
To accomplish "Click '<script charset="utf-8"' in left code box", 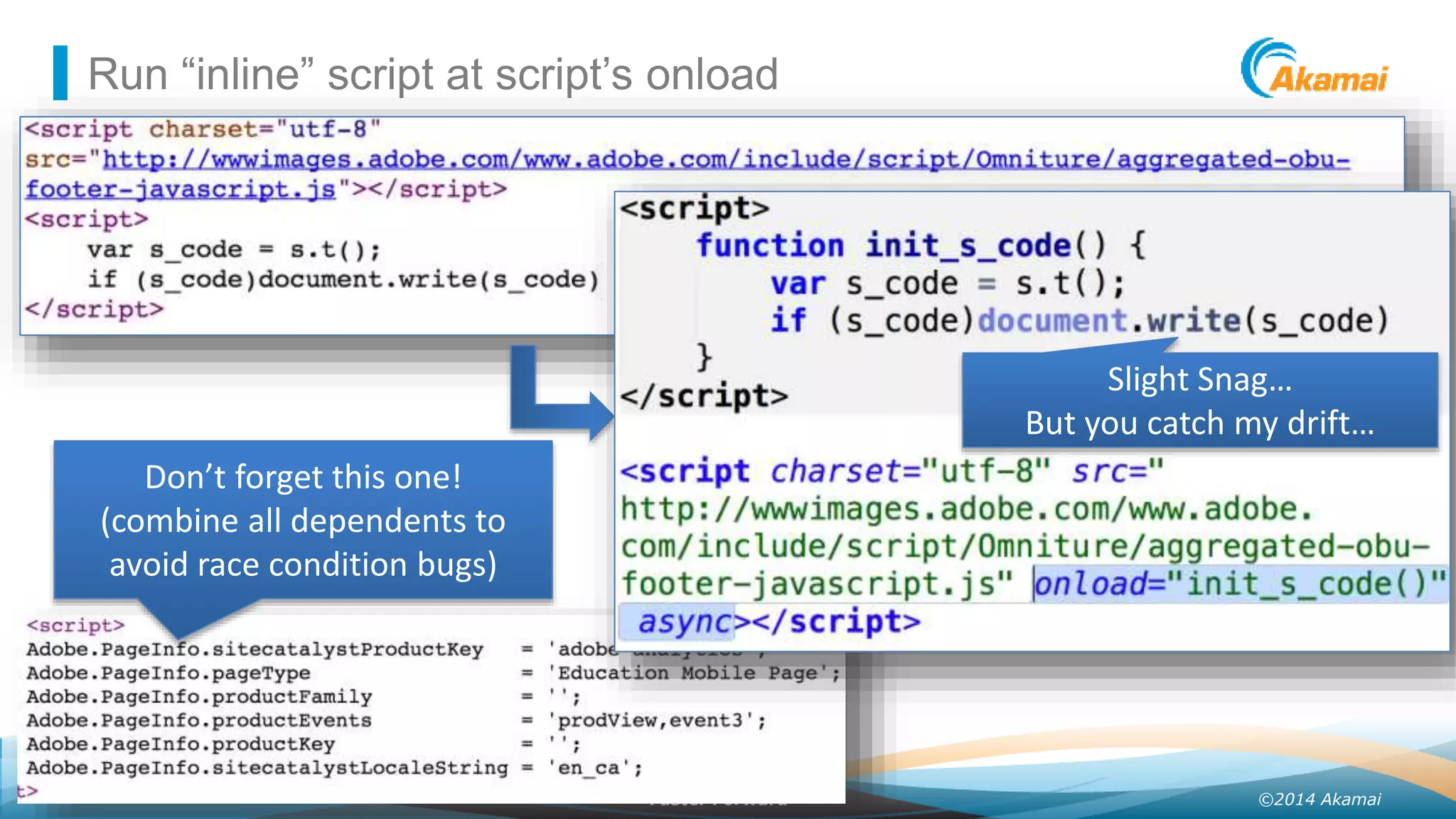I will tap(203, 129).
